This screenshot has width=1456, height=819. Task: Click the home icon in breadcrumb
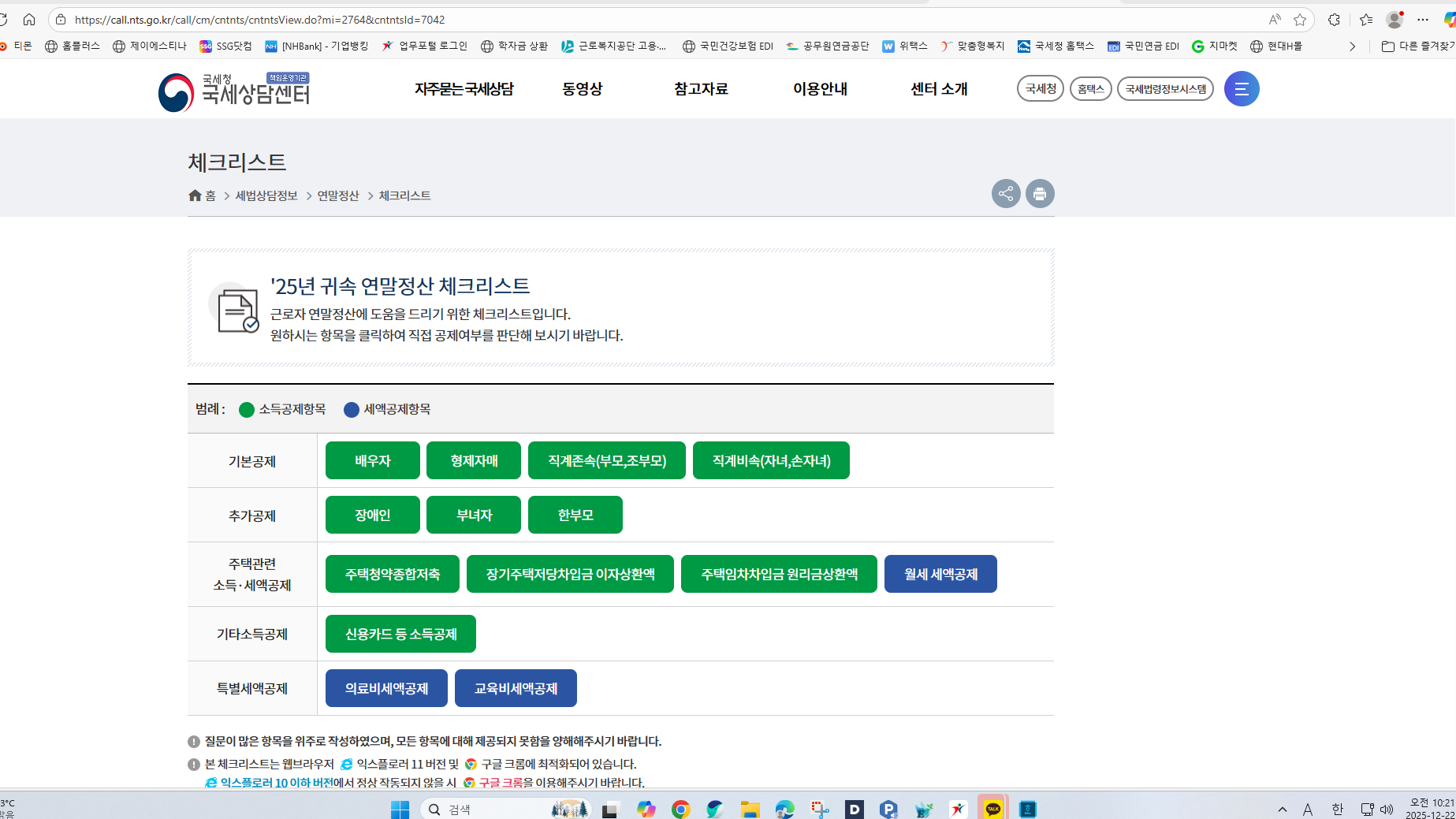pyautogui.click(x=195, y=195)
